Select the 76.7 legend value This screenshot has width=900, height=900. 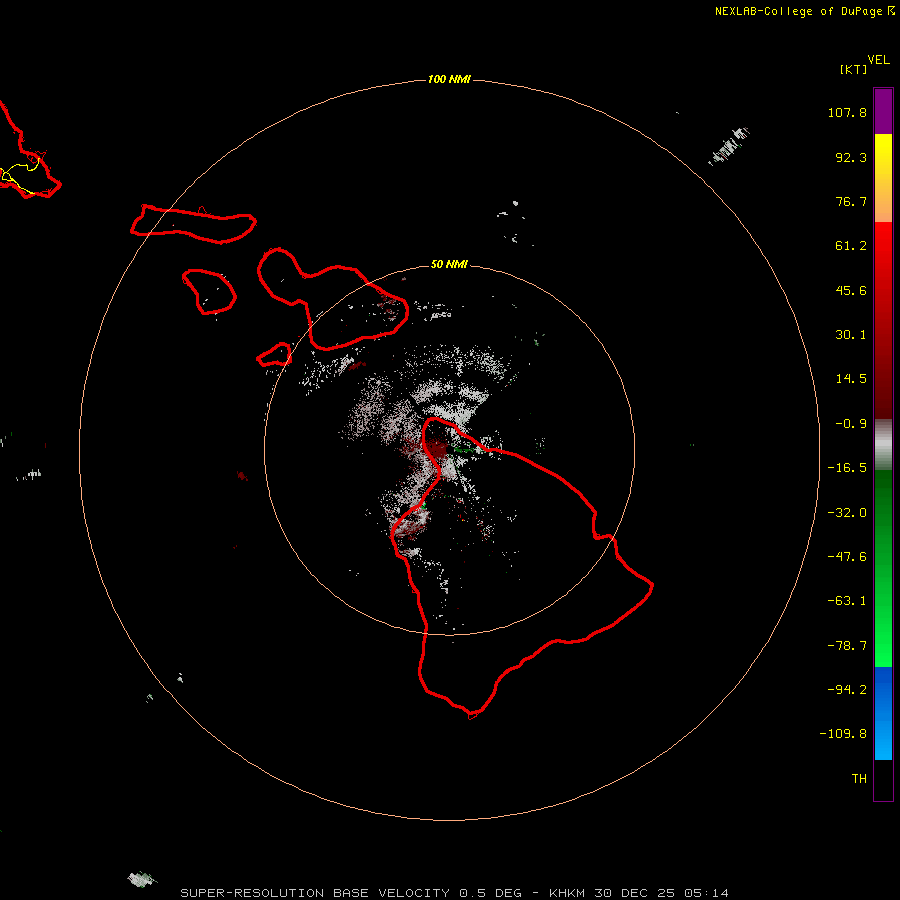click(851, 201)
